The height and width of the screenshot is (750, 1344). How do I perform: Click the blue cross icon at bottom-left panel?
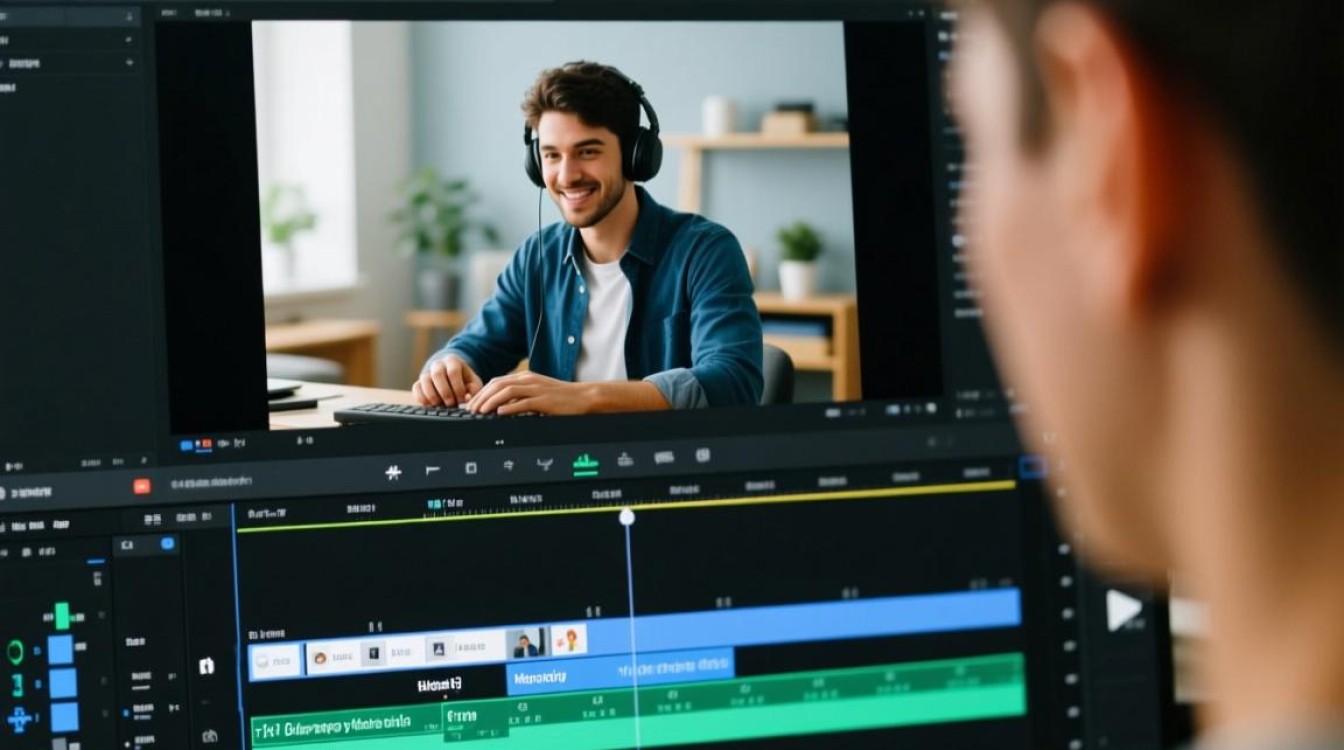tap(18, 718)
